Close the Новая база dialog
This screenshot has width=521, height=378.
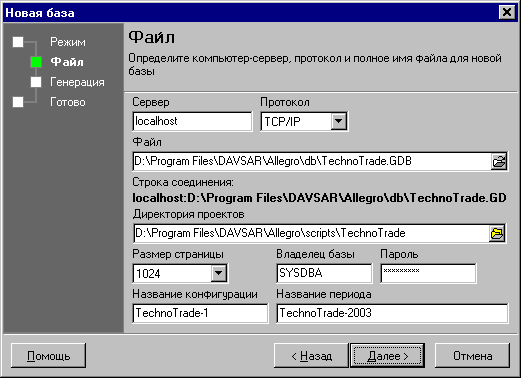click(507, 12)
